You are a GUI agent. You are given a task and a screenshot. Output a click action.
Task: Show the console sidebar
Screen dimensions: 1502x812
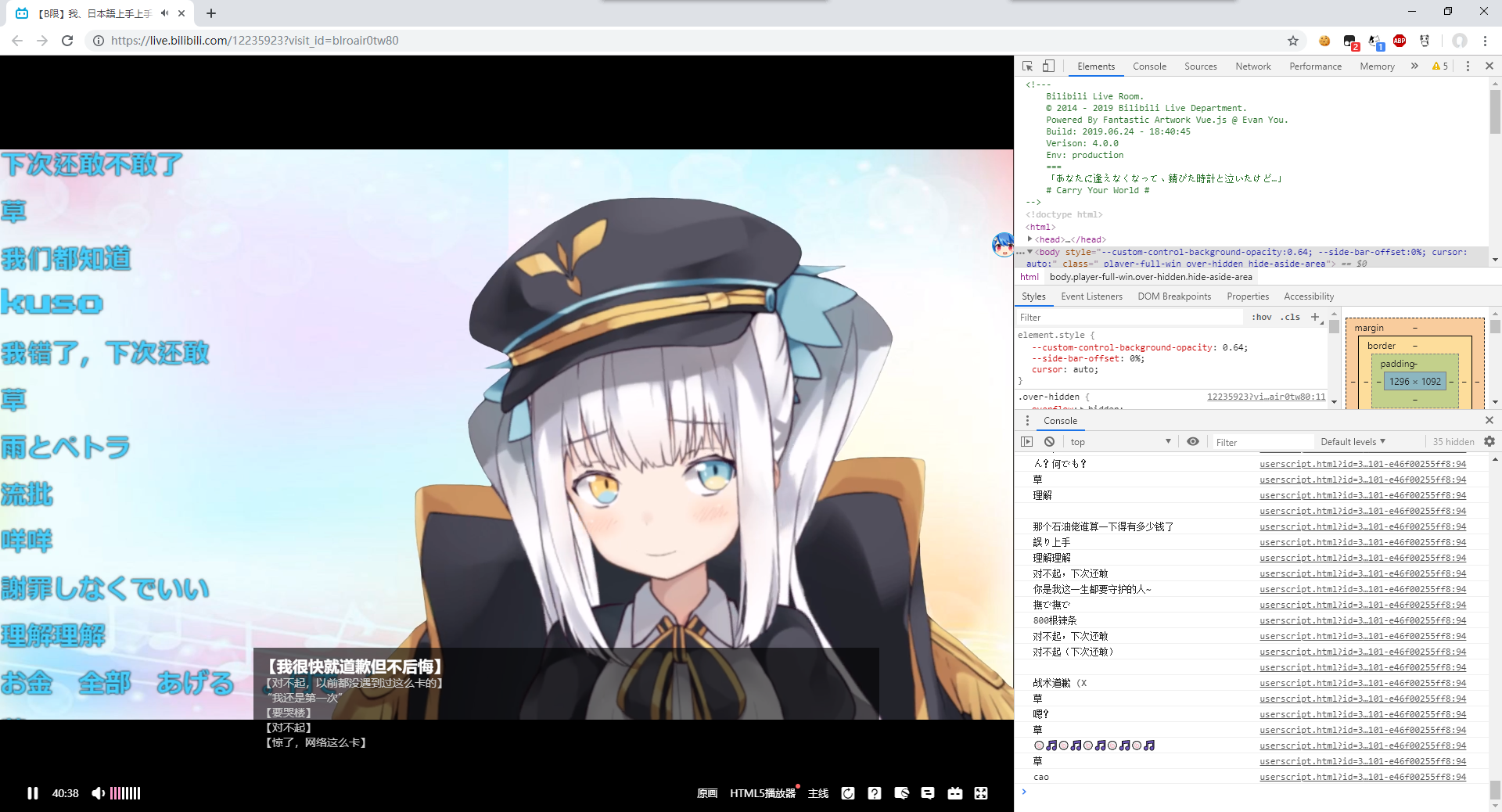tap(1027, 442)
